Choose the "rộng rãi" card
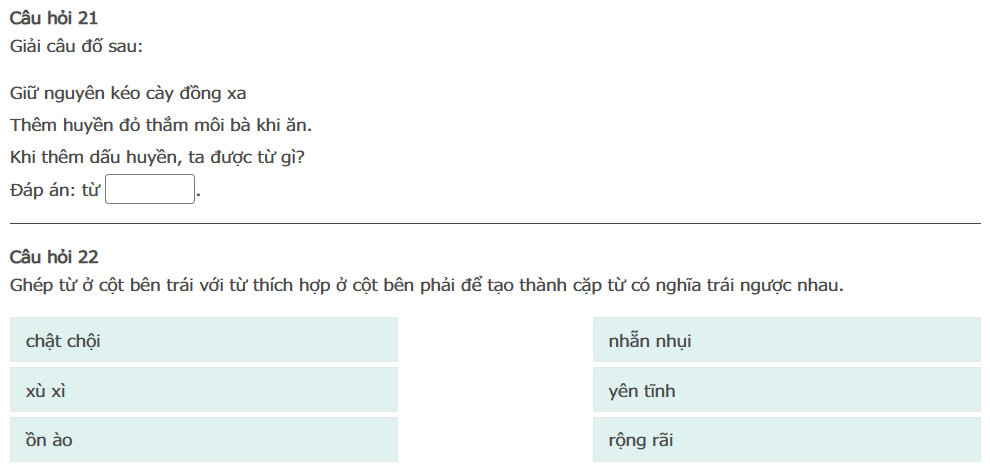The image size is (990, 470). point(786,440)
